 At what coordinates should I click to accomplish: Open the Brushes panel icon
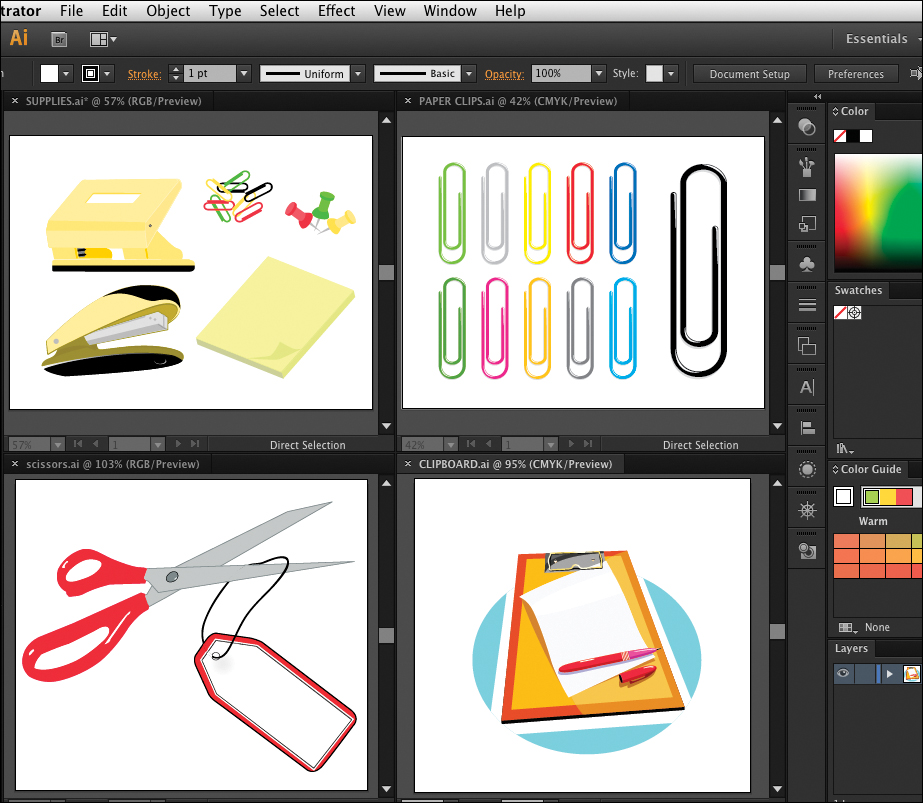(806, 167)
